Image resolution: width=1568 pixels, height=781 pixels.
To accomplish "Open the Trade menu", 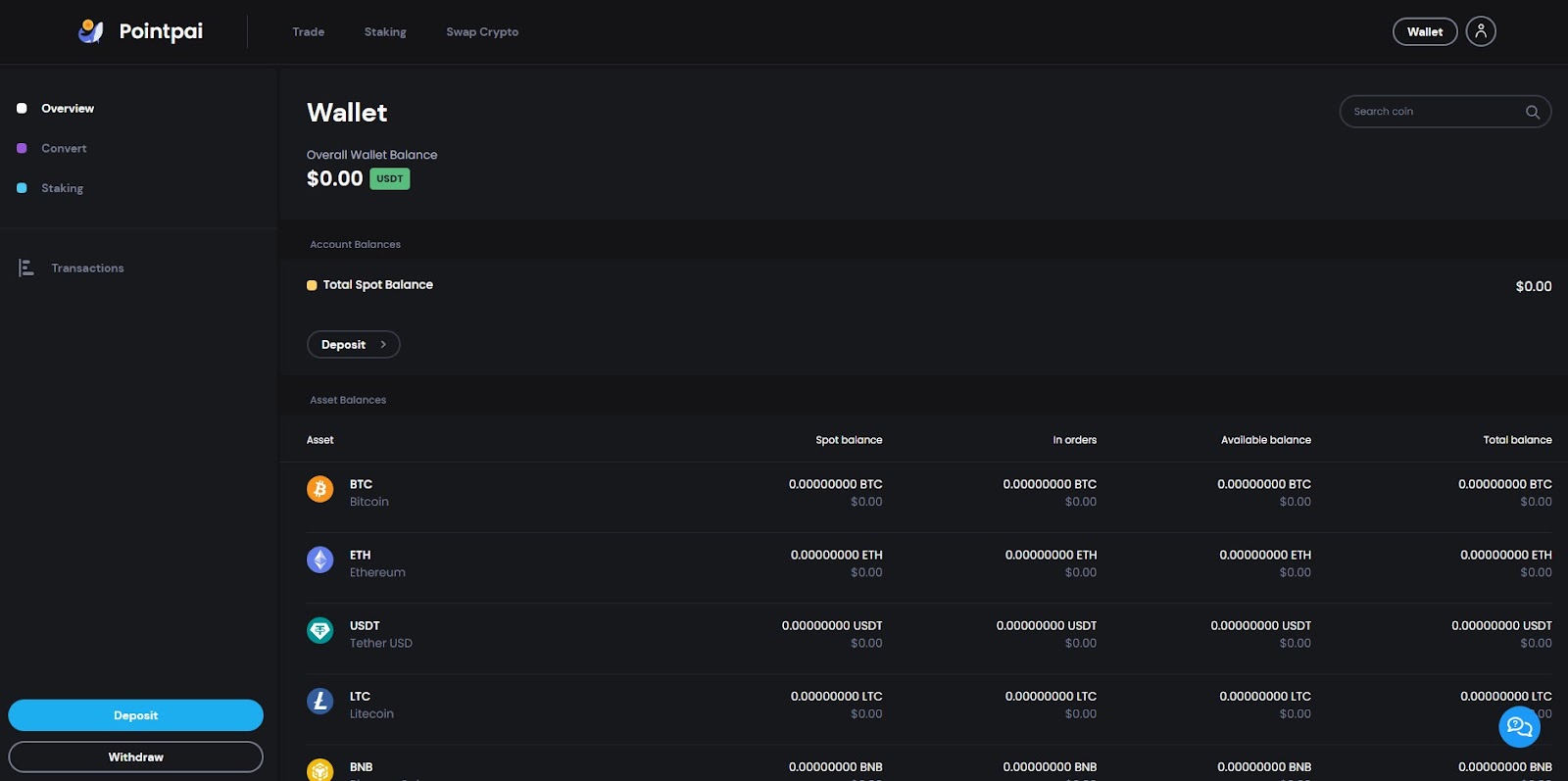I will (309, 32).
